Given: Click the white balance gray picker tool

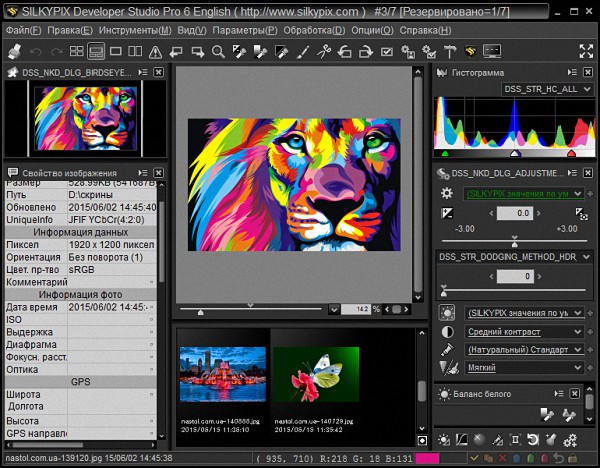Looking at the screenshot, I should click(547, 415).
